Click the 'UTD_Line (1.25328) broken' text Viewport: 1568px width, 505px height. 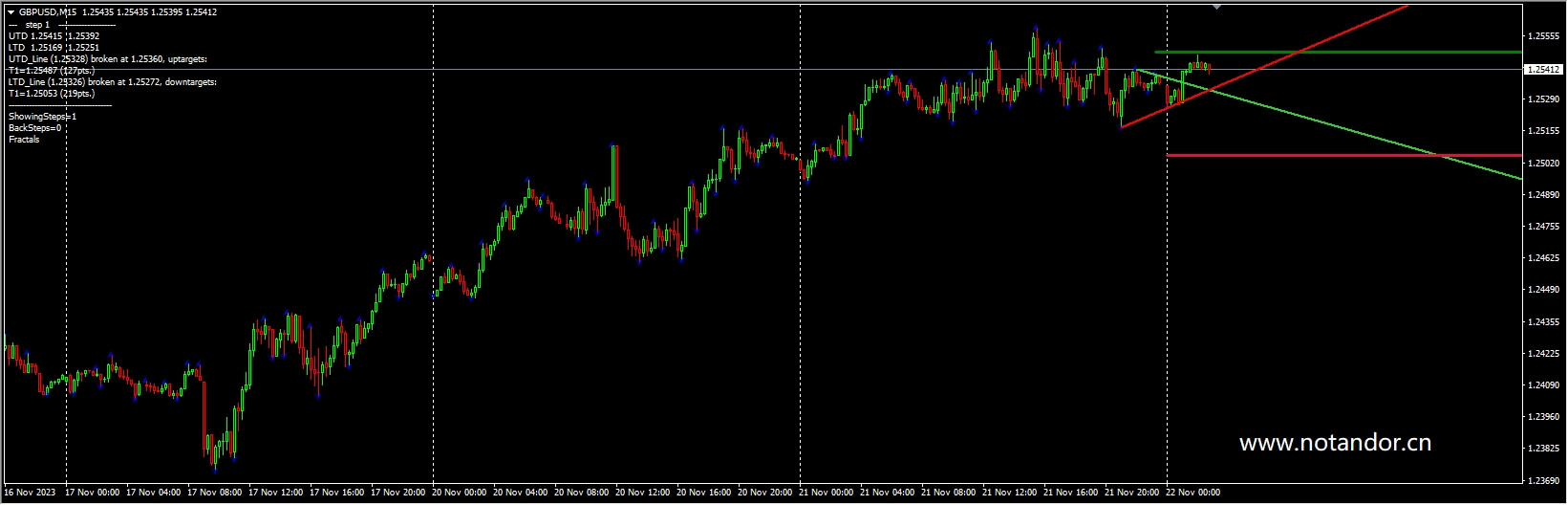tap(108, 59)
